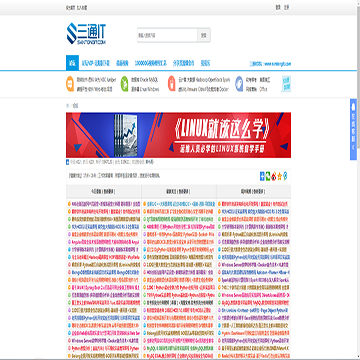The image size is (360, 360).
Task: Select the highlighted blue forum tab in the navigation
Action: 72,63
